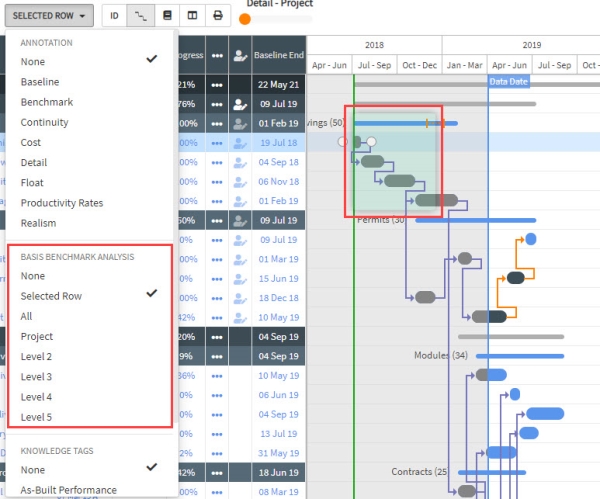Click the print icon

coord(218,16)
